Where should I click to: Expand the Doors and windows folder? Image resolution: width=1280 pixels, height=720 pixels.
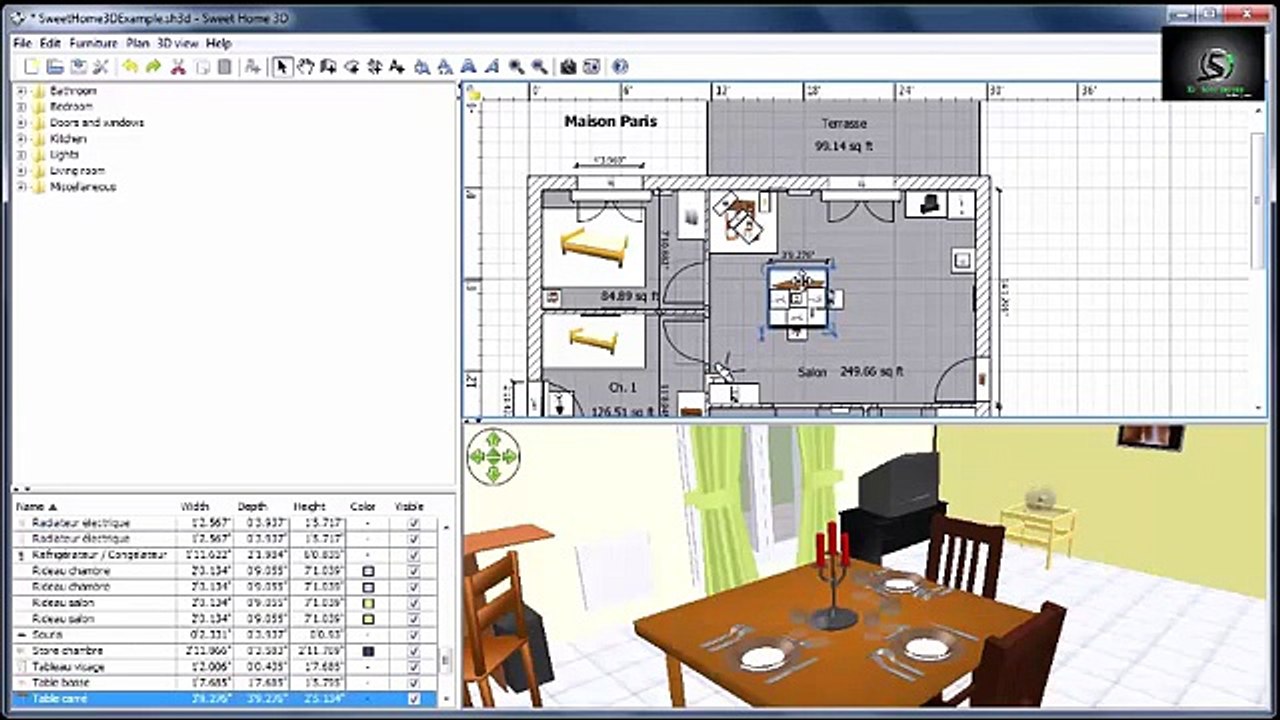[x=21, y=123]
